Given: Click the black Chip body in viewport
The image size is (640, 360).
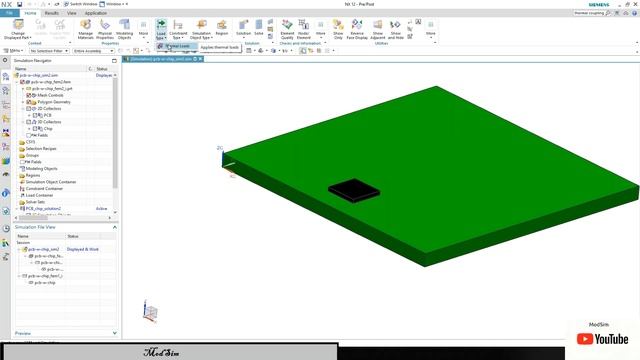Looking at the screenshot, I should [354, 190].
